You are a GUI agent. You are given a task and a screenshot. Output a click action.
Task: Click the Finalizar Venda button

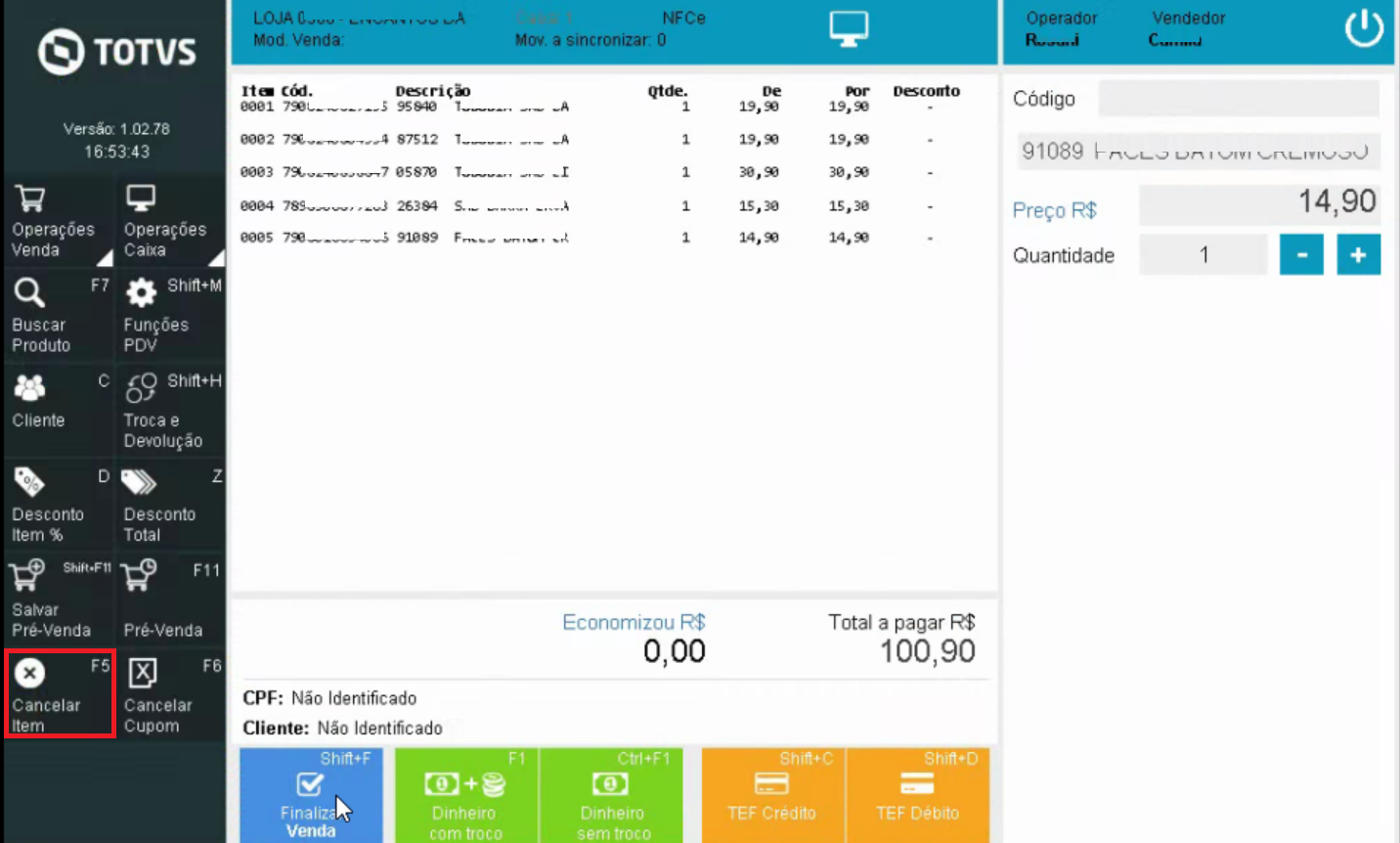tap(311, 795)
